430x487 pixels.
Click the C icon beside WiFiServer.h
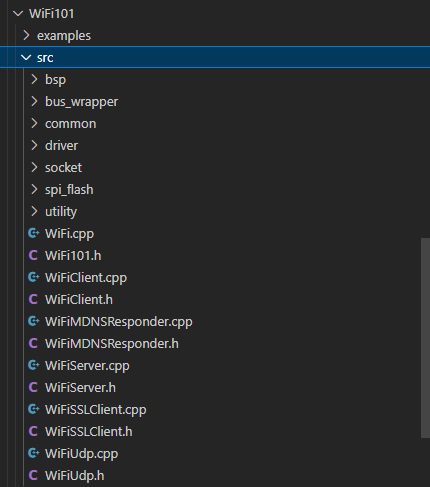[x=33, y=387]
